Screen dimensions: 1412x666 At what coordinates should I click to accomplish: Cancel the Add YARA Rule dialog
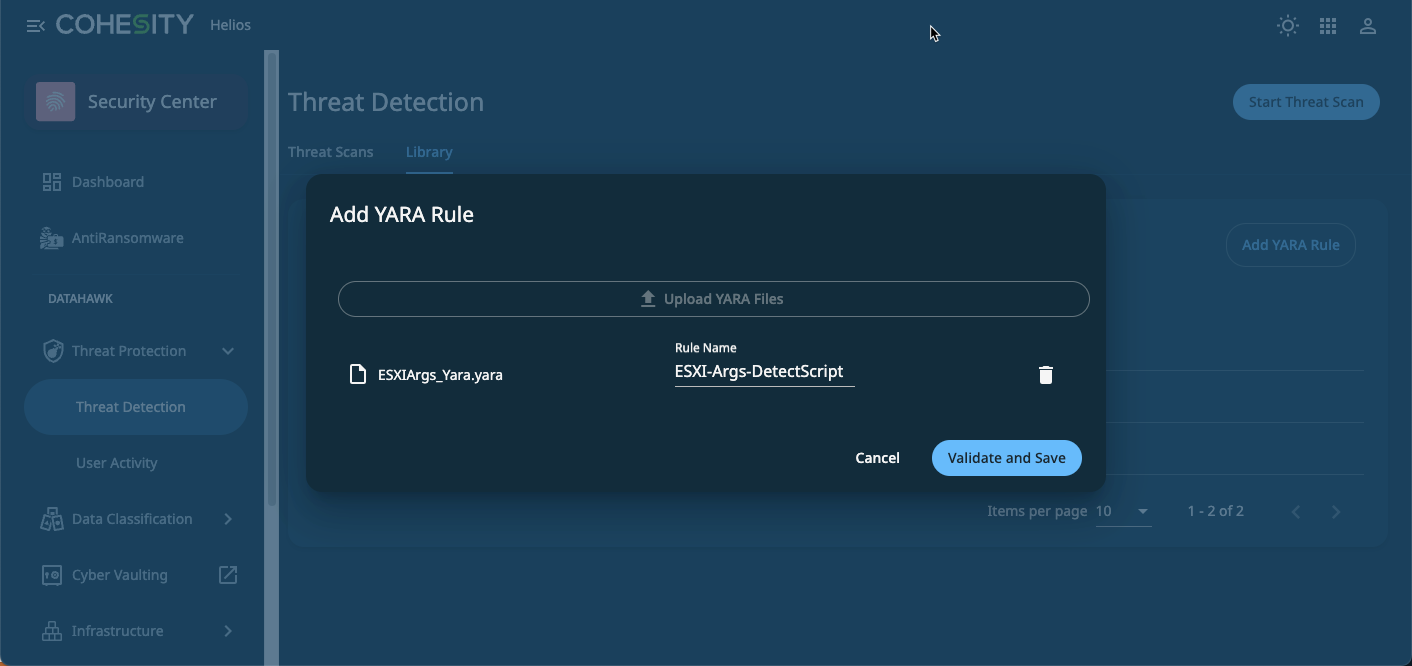pyautogui.click(x=877, y=458)
